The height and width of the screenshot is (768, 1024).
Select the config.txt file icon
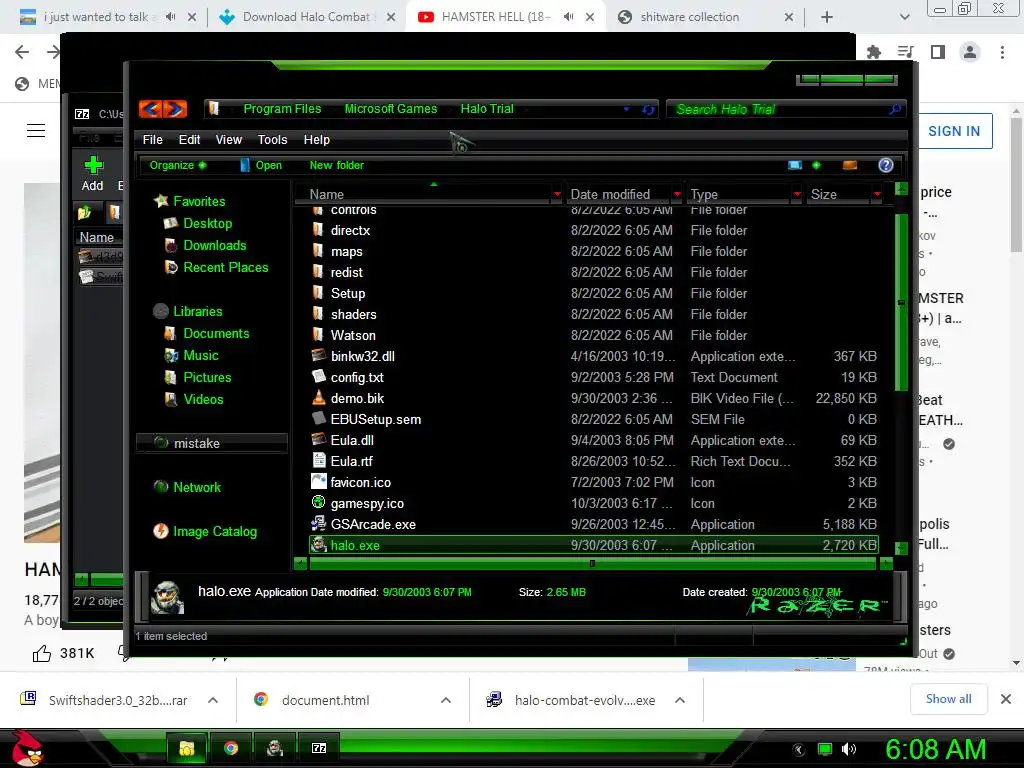click(x=318, y=377)
